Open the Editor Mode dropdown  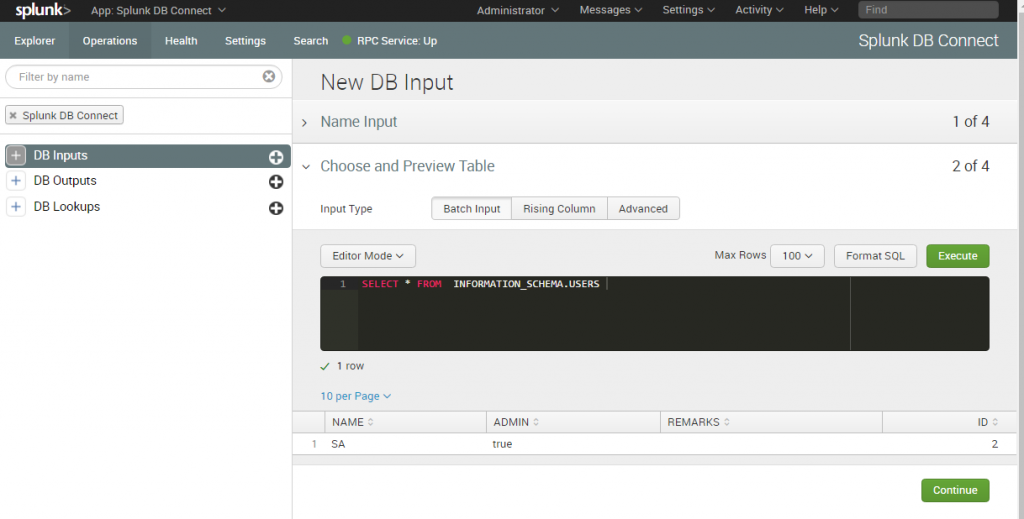click(x=368, y=256)
